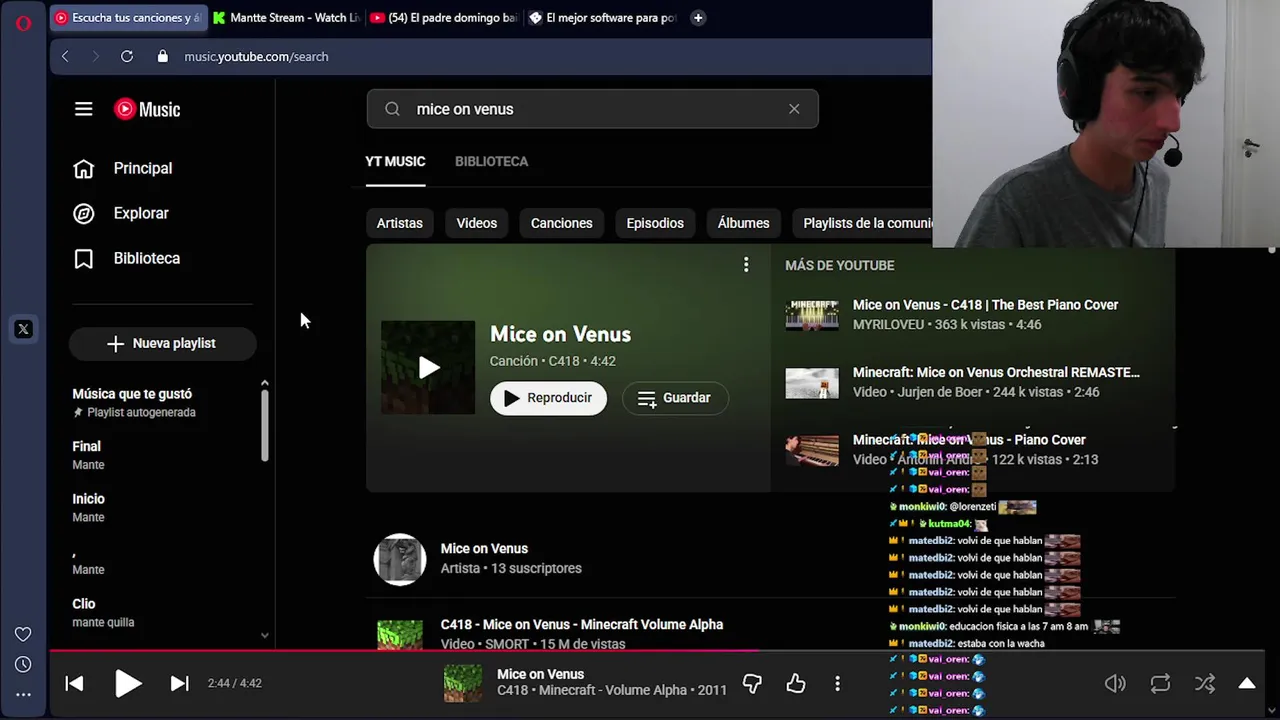The height and width of the screenshot is (720, 1280).
Task: Click the now playing Mice on Venus title
Action: tap(541, 674)
